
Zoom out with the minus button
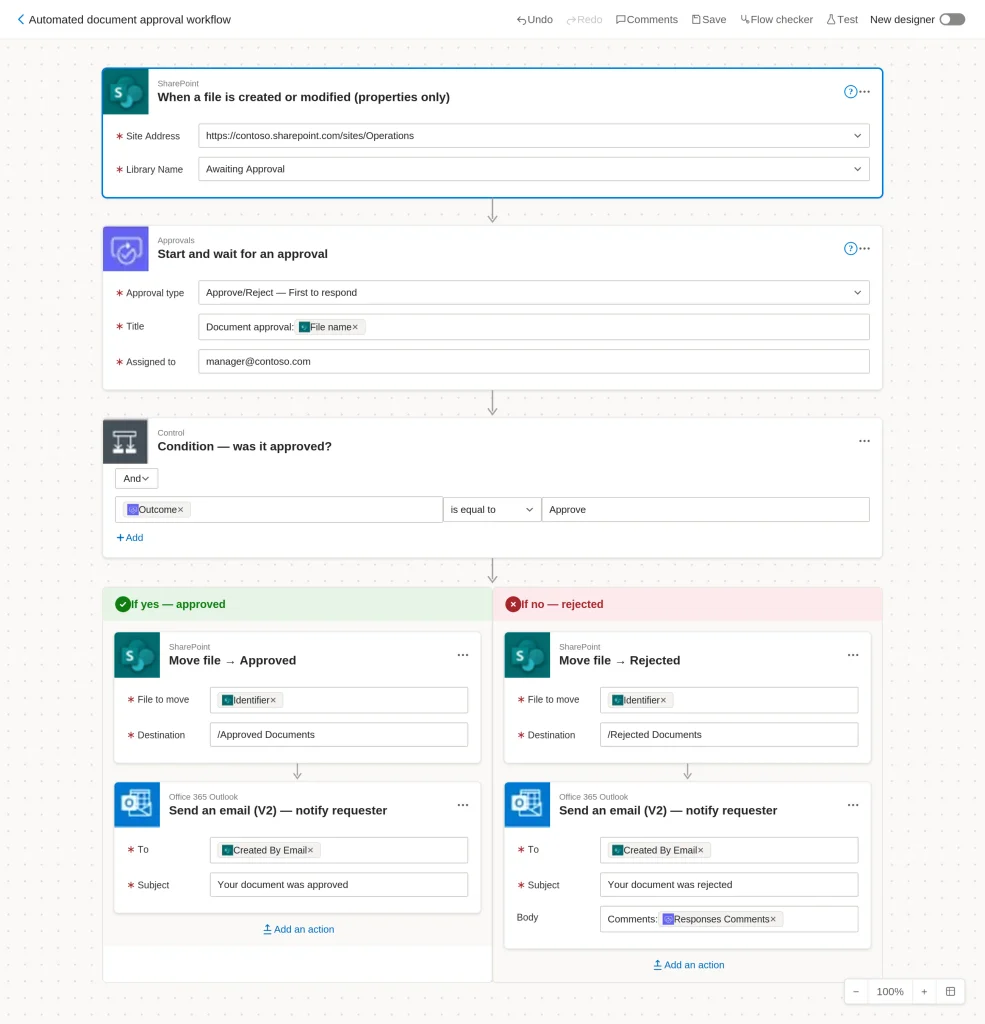point(856,991)
